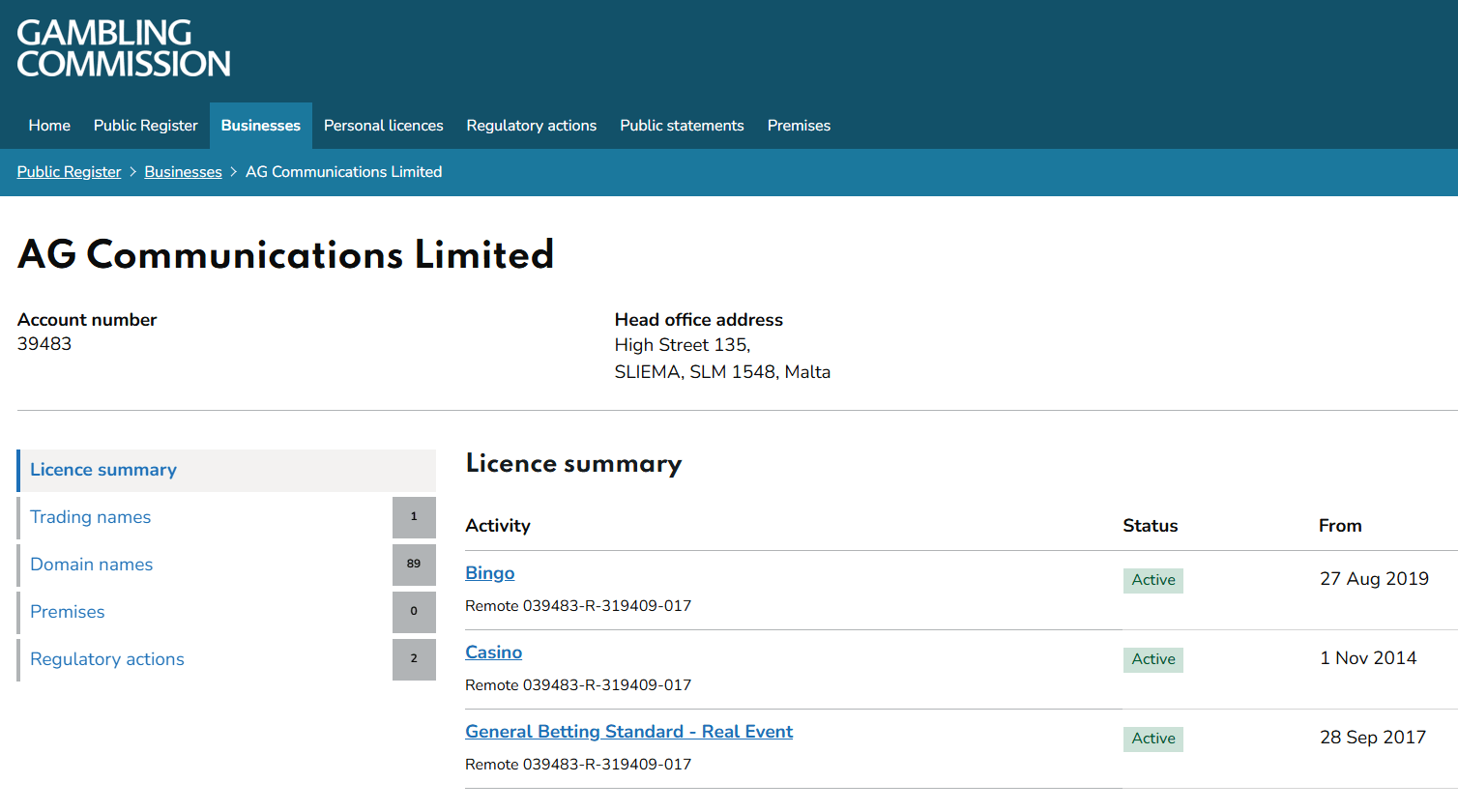Screen dimensions: 1458x812
Task: Select the address line SLIEMA, SLM 1548, Malta
Action: pyautogui.click(x=722, y=372)
